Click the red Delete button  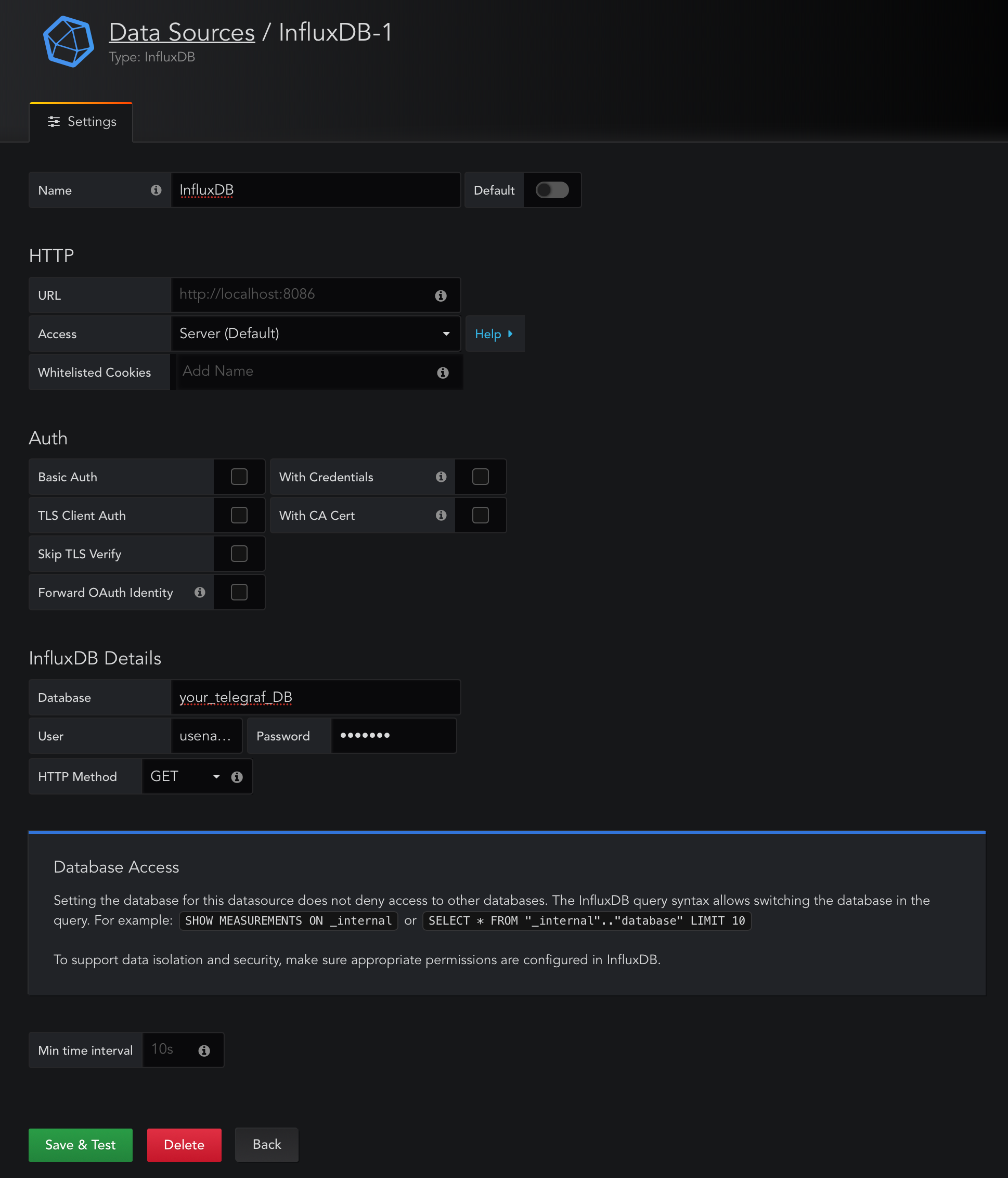coord(184,1145)
